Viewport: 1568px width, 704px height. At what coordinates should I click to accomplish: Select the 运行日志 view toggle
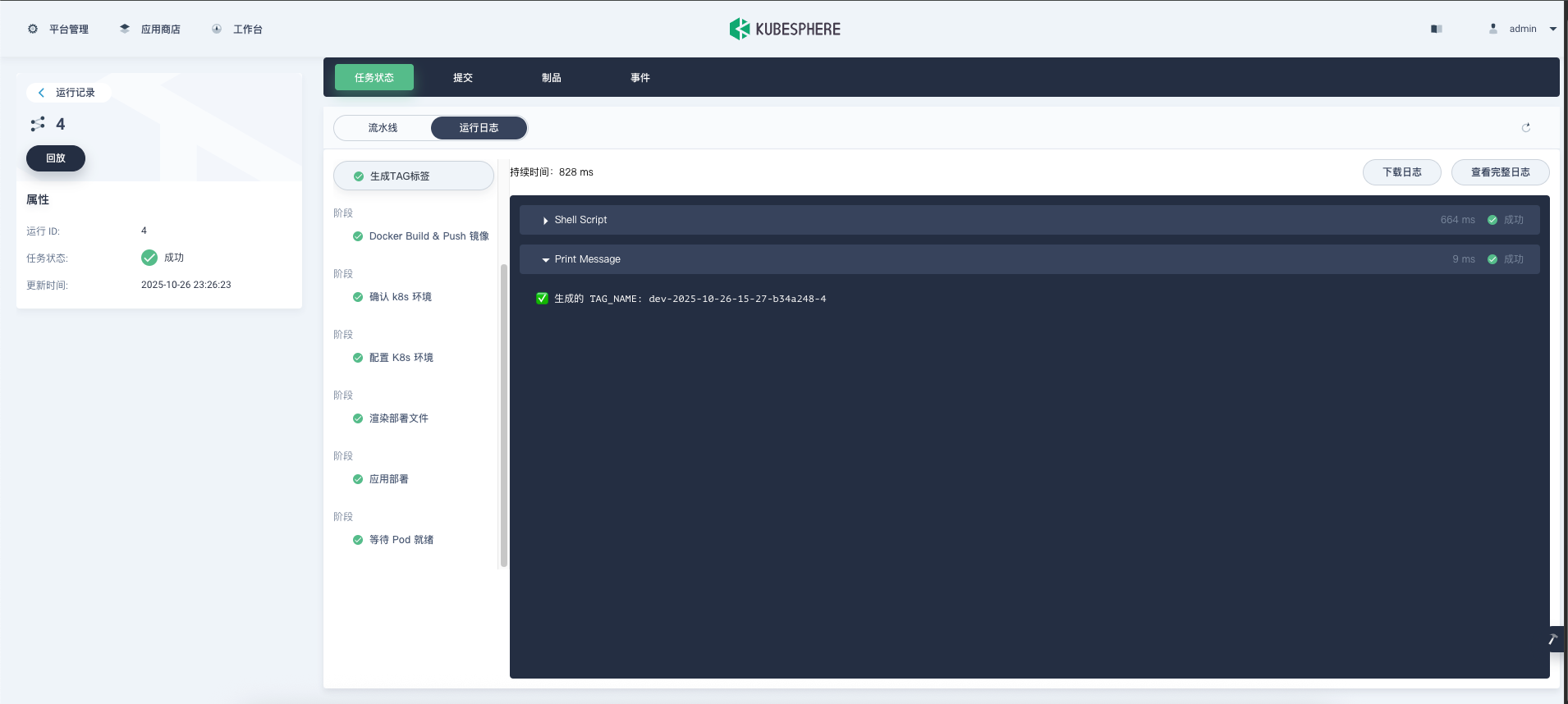(479, 128)
